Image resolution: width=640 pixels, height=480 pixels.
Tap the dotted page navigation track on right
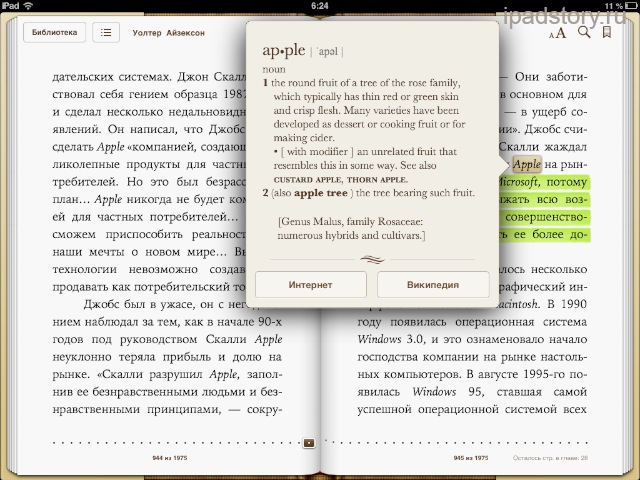(x=459, y=442)
